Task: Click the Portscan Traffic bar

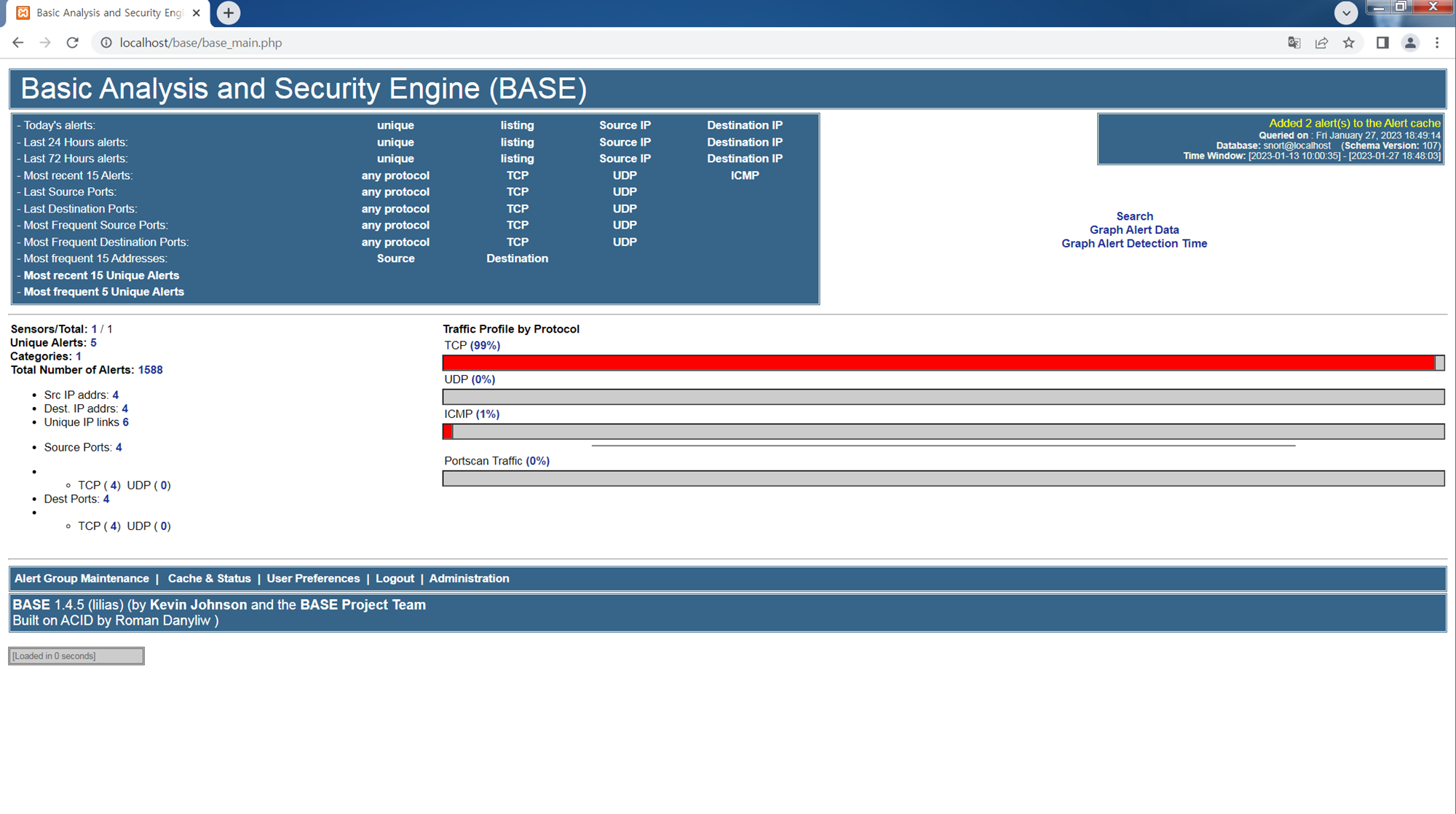Action: (943, 478)
